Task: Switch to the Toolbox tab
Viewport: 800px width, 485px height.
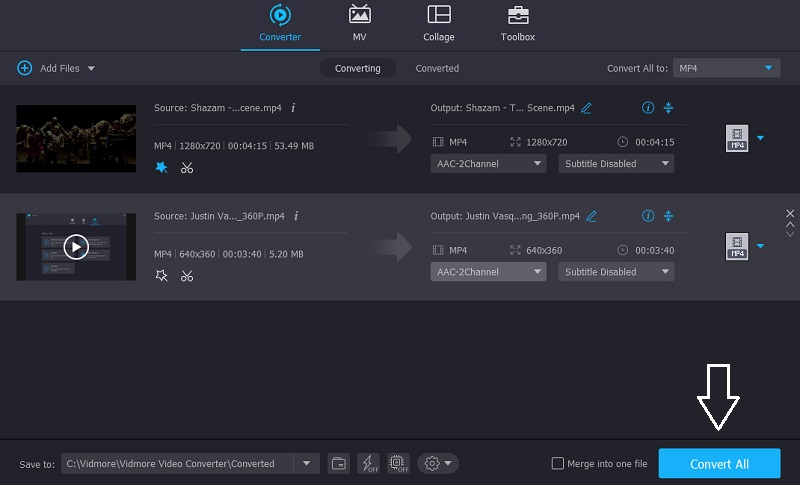Action: click(x=517, y=25)
